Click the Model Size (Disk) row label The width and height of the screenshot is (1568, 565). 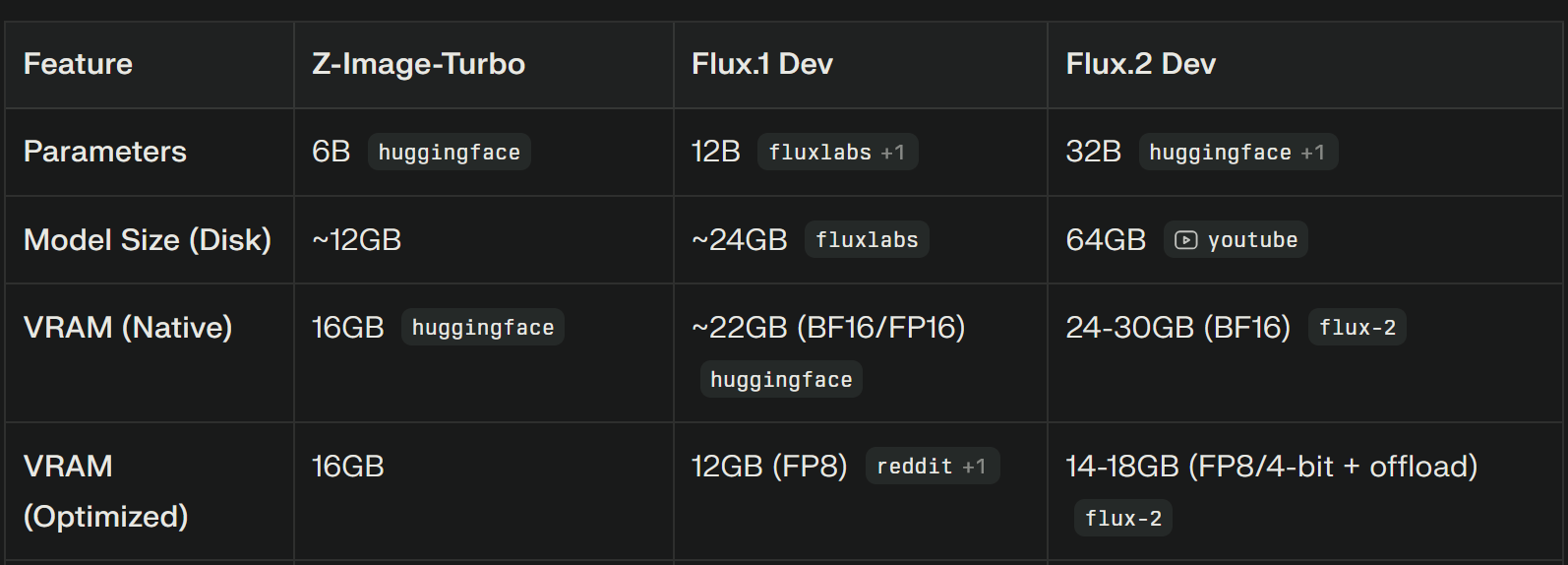coord(148,239)
